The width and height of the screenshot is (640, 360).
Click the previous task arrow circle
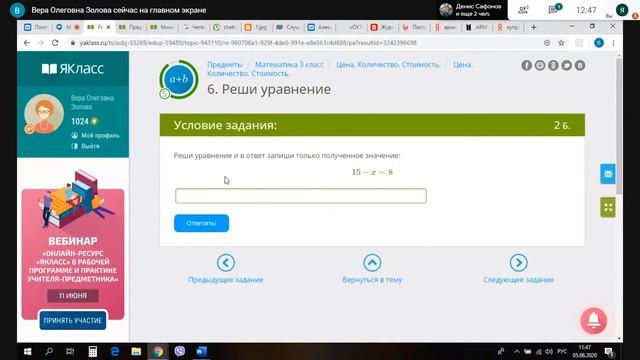pyautogui.click(x=226, y=263)
